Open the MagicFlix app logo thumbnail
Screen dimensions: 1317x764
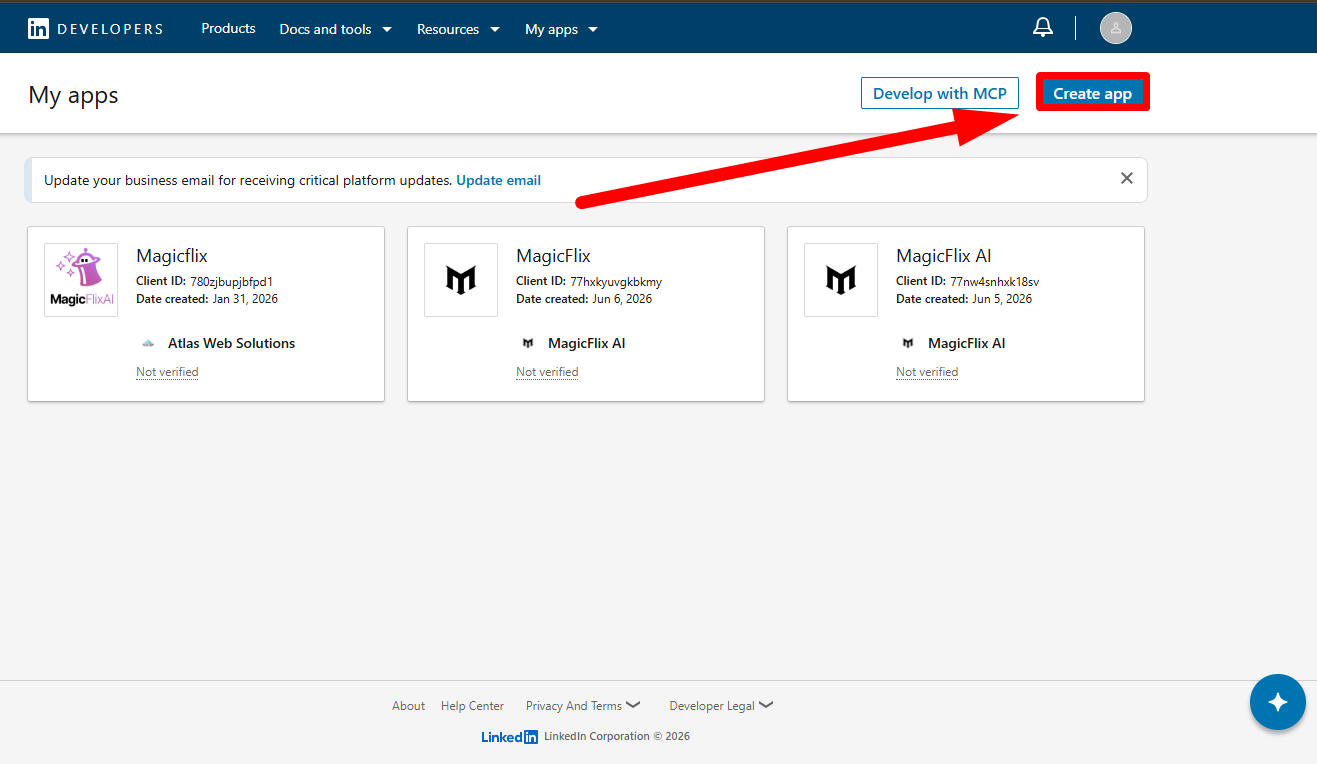click(x=461, y=280)
